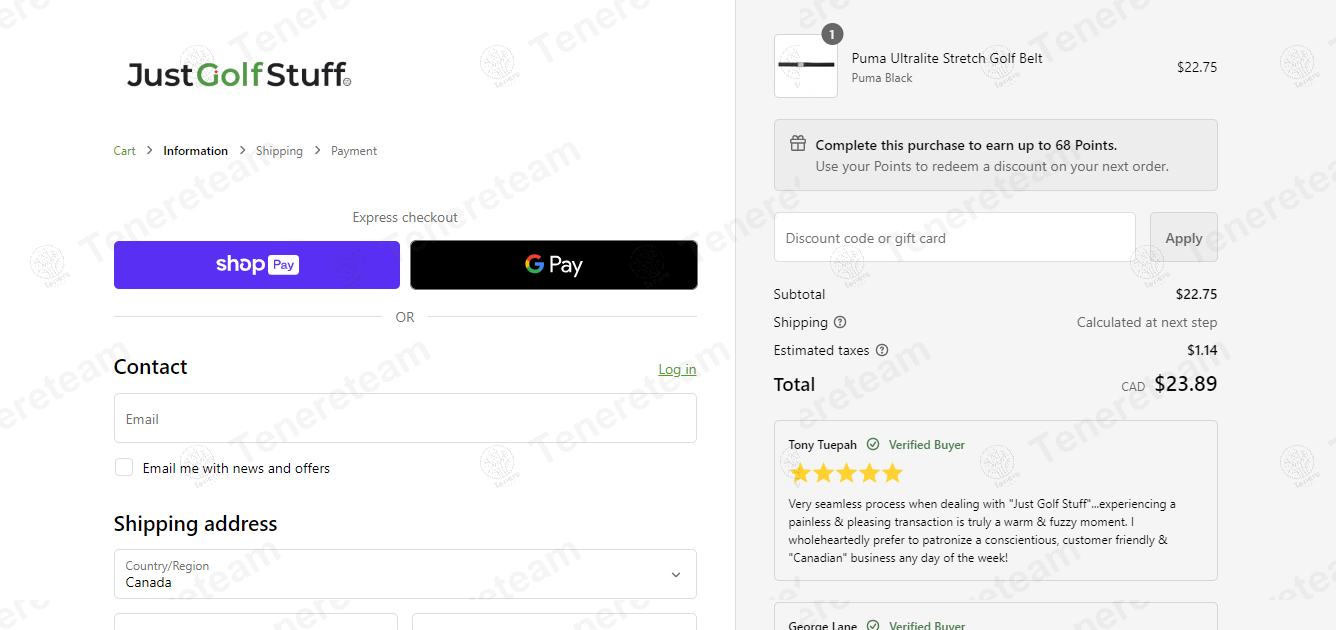Click the Just Golf Stuff logo
The image size is (1336, 630).
[x=238, y=74]
